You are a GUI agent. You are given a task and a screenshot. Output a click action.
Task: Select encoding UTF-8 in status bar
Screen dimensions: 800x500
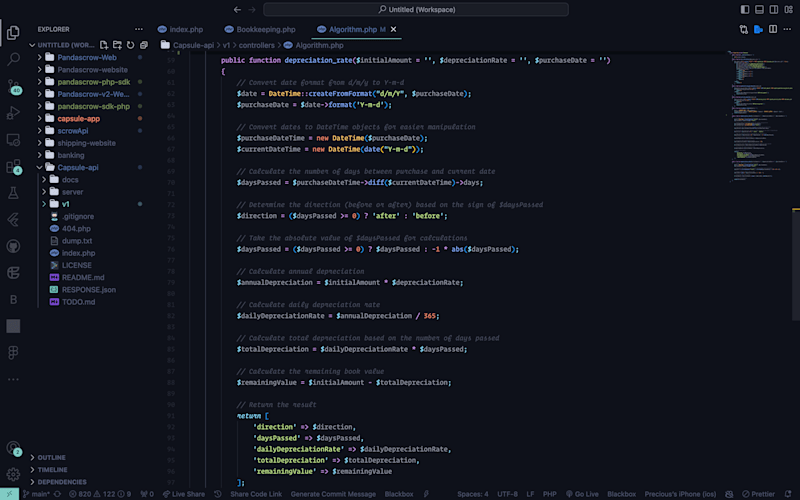[507, 494]
